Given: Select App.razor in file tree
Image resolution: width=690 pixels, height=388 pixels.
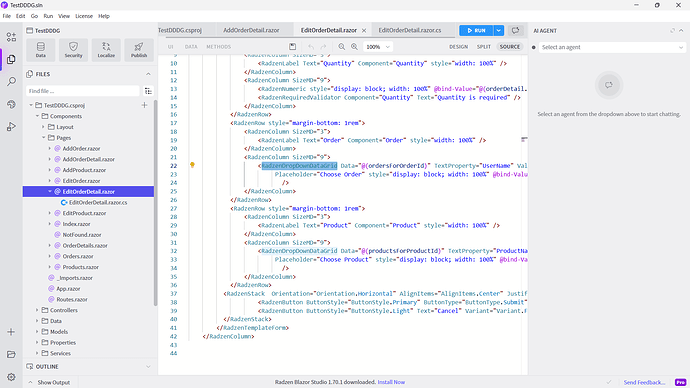Looking at the screenshot, I should coord(68,289).
